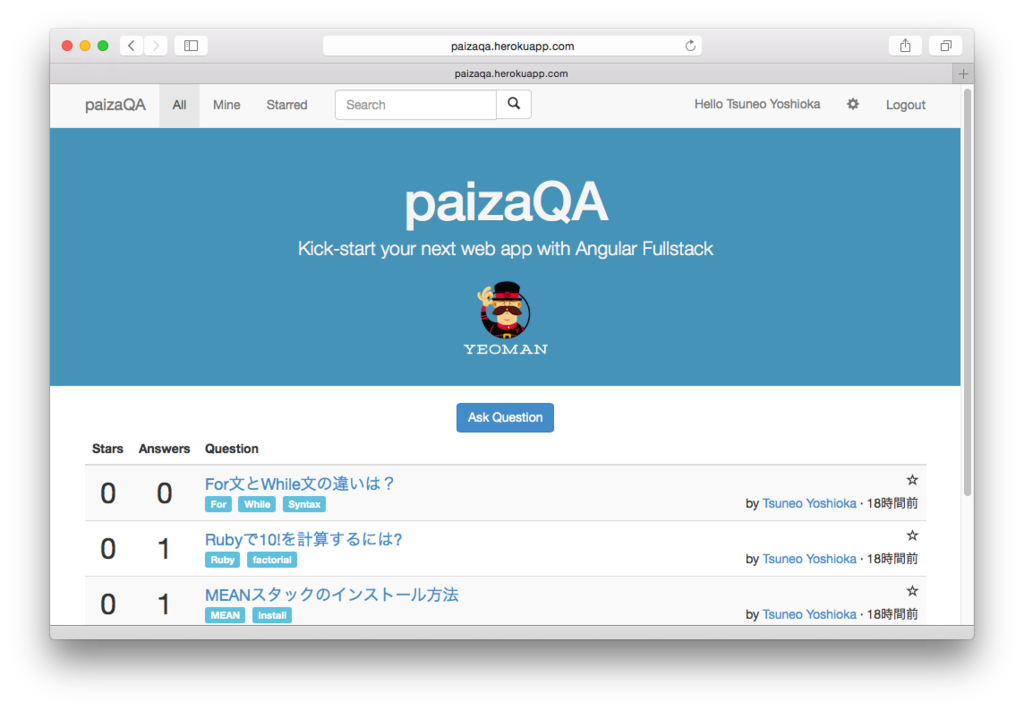Image resolution: width=1024 pixels, height=711 pixels.
Task: Open Tsuneo Yoshioka on the MEAN question
Action: click(809, 614)
